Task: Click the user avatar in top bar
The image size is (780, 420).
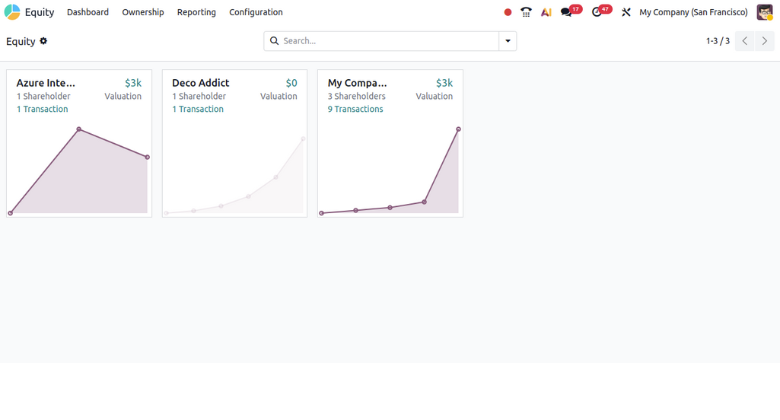Action: [765, 12]
